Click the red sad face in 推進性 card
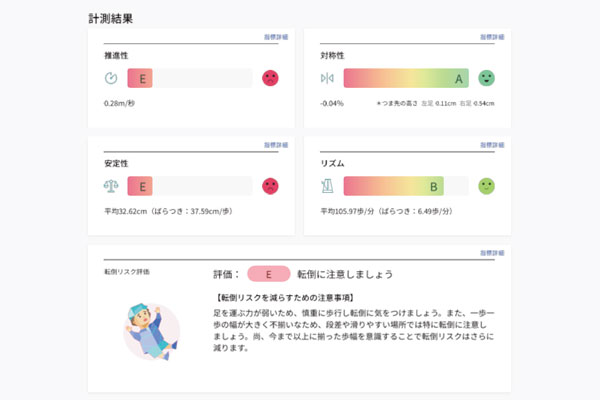 click(270, 78)
